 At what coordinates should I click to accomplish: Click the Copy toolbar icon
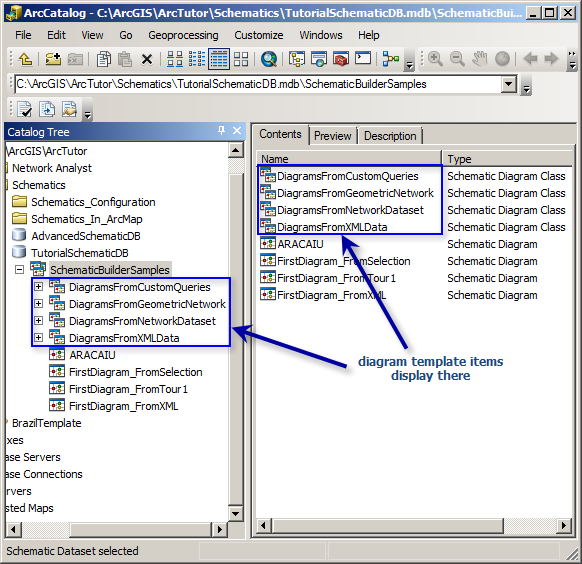pos(104,59)
